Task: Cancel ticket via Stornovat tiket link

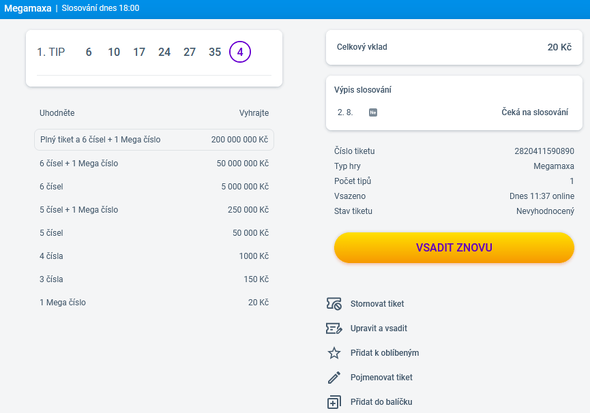Action: click(377, 304)
